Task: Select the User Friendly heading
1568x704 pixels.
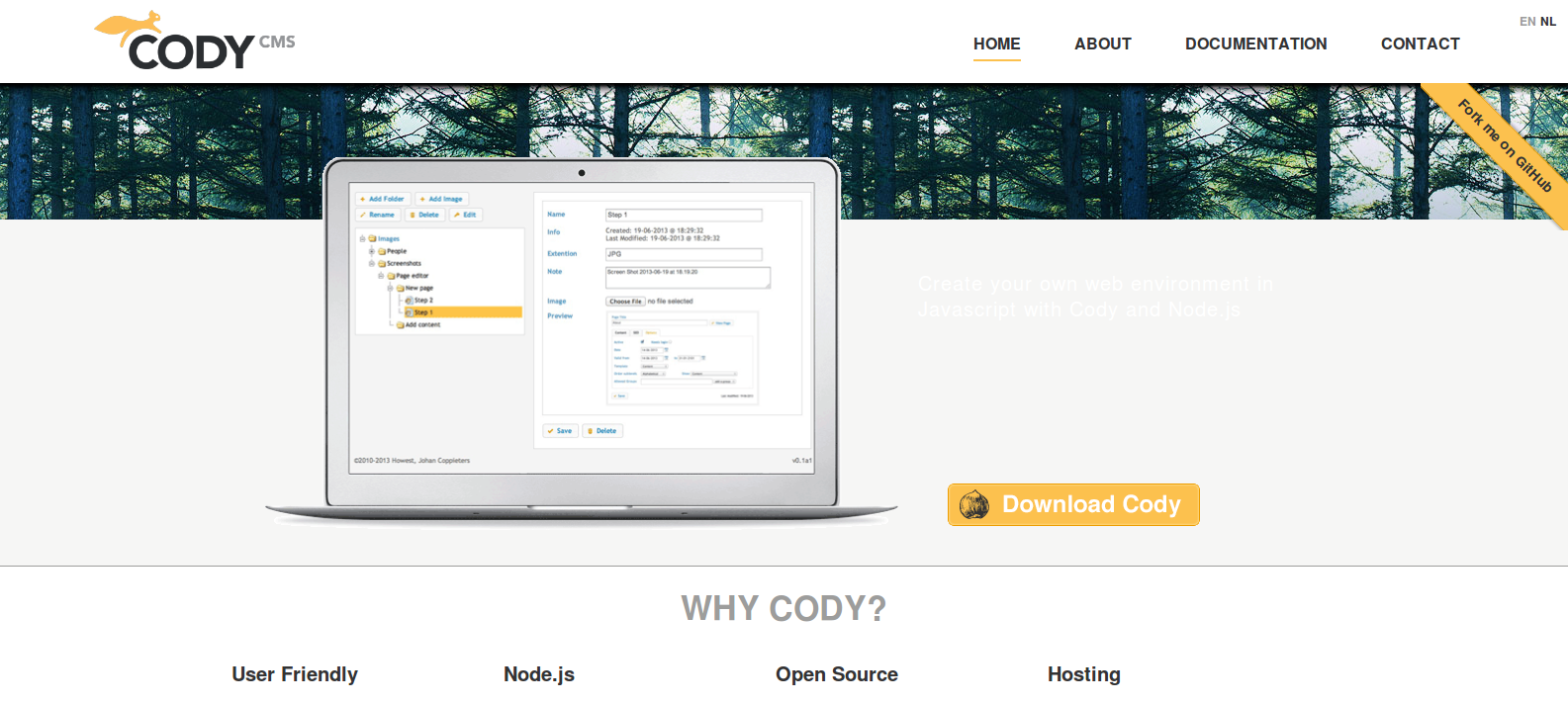Action: click(295, 674)
